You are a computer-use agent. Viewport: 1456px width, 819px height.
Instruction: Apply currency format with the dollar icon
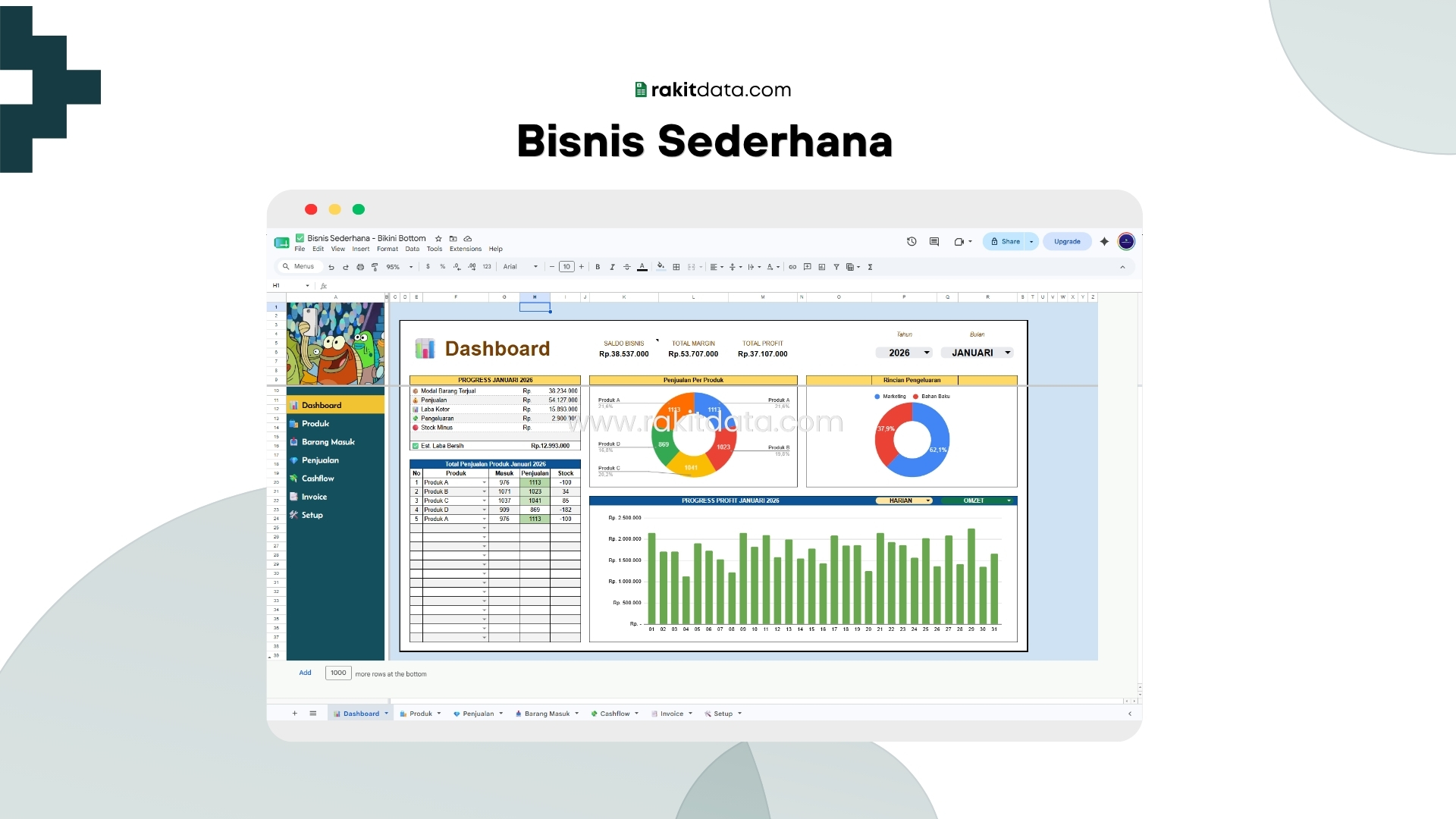[428, 267]
